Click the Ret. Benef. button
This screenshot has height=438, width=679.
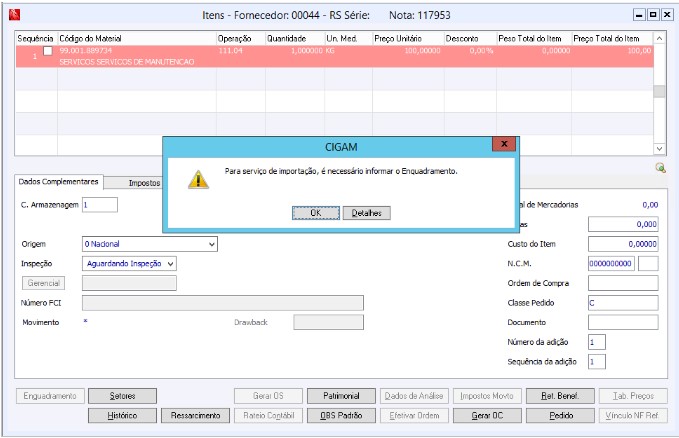tap(560, 396)
